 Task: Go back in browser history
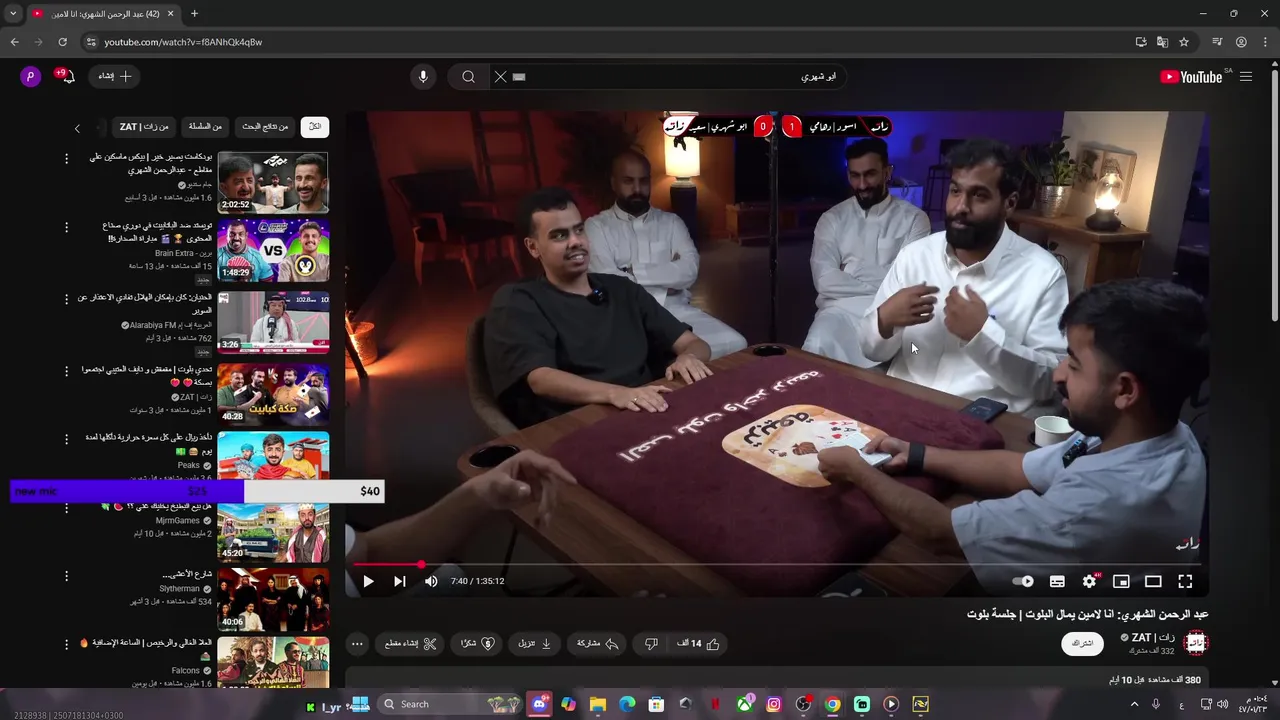click(14, 42)
